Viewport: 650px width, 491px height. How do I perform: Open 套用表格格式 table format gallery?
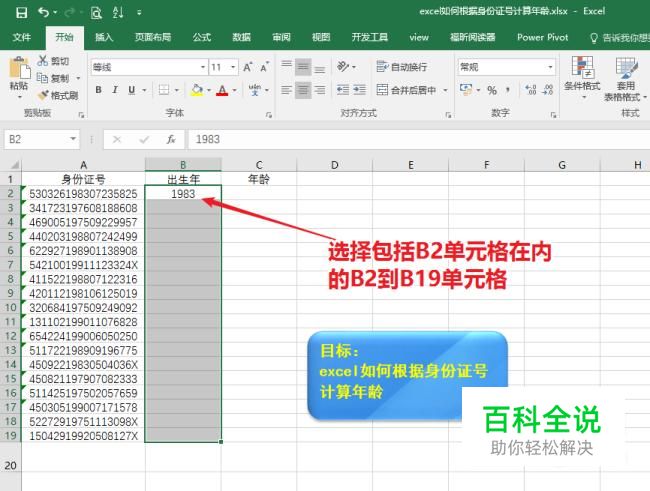pyautogui.click(x=625, y=78)
